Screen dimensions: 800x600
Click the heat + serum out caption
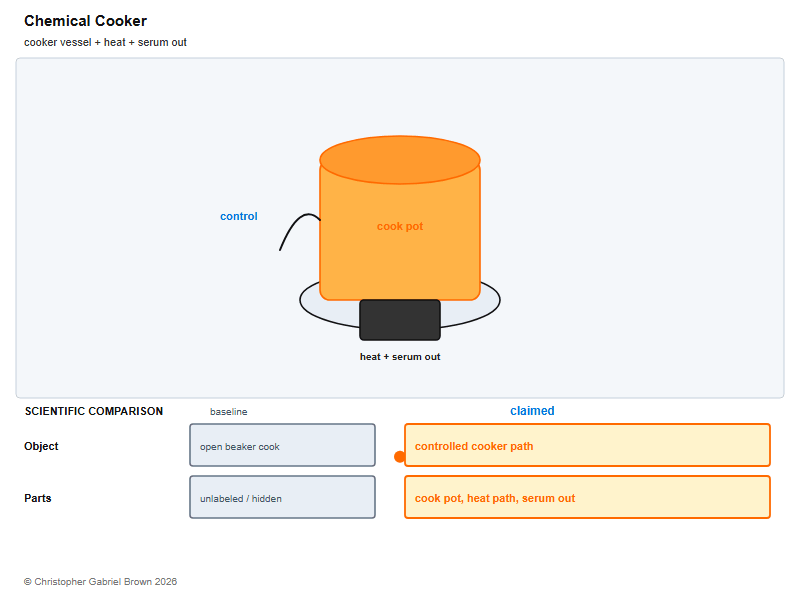(400, 357)
